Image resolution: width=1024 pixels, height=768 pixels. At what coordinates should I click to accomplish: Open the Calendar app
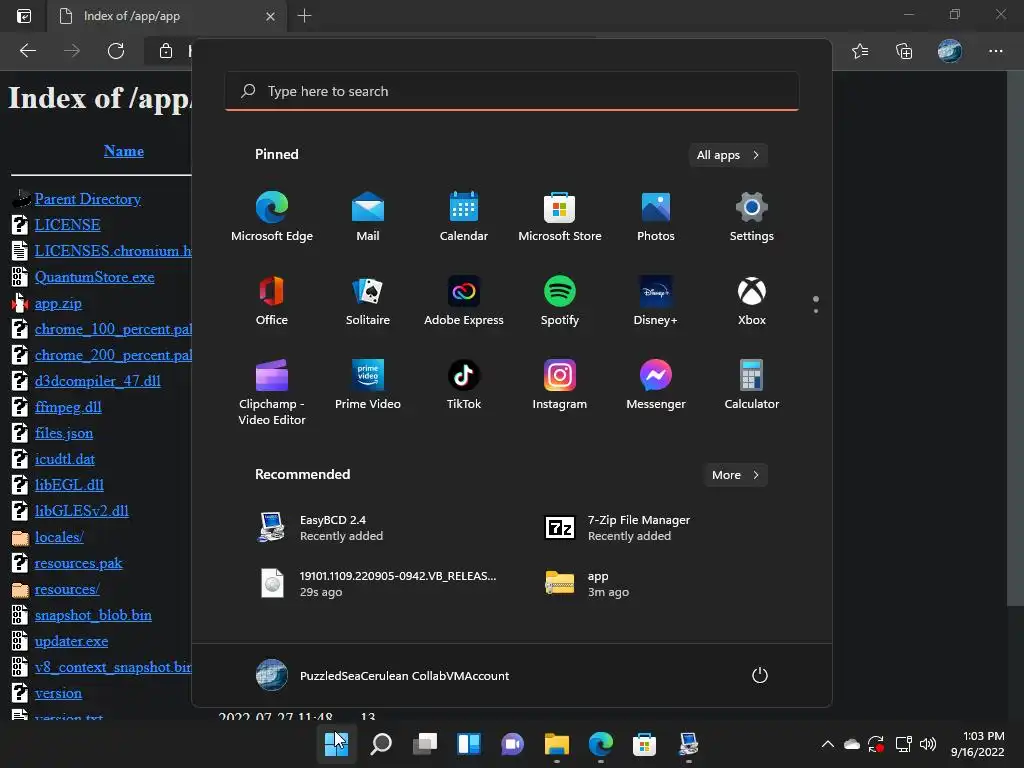click(x=464, y=217)
